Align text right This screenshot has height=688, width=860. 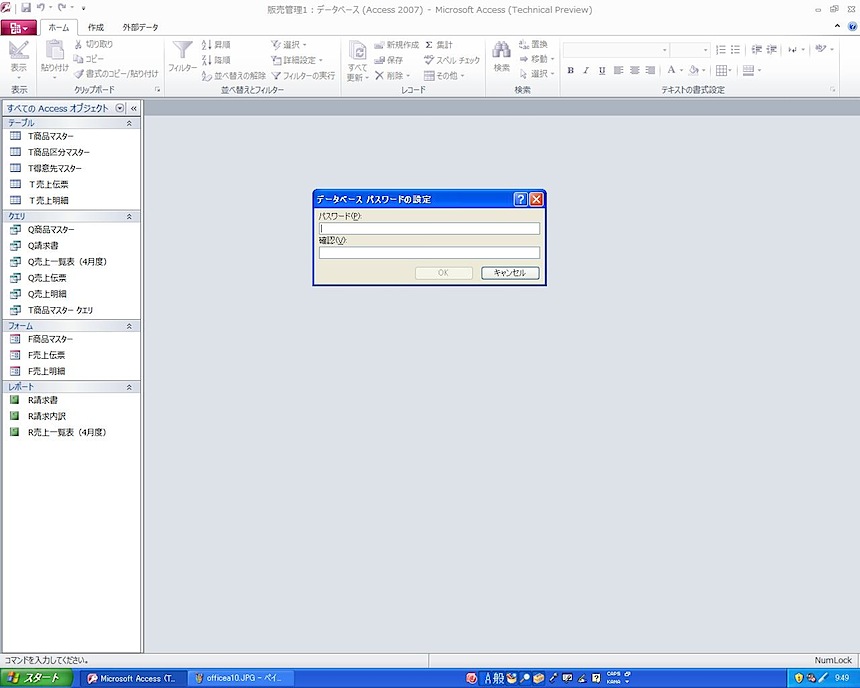tap(650, 70)
